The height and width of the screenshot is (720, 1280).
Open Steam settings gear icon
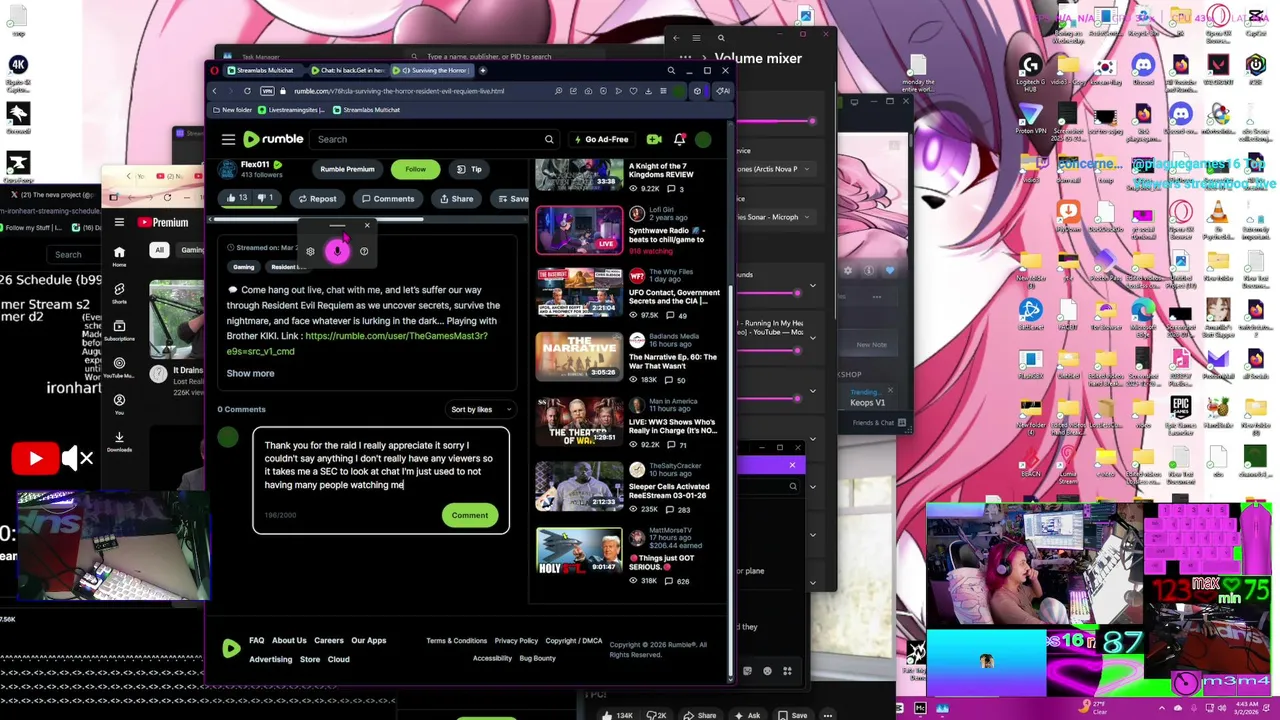[x=848, y=271]
